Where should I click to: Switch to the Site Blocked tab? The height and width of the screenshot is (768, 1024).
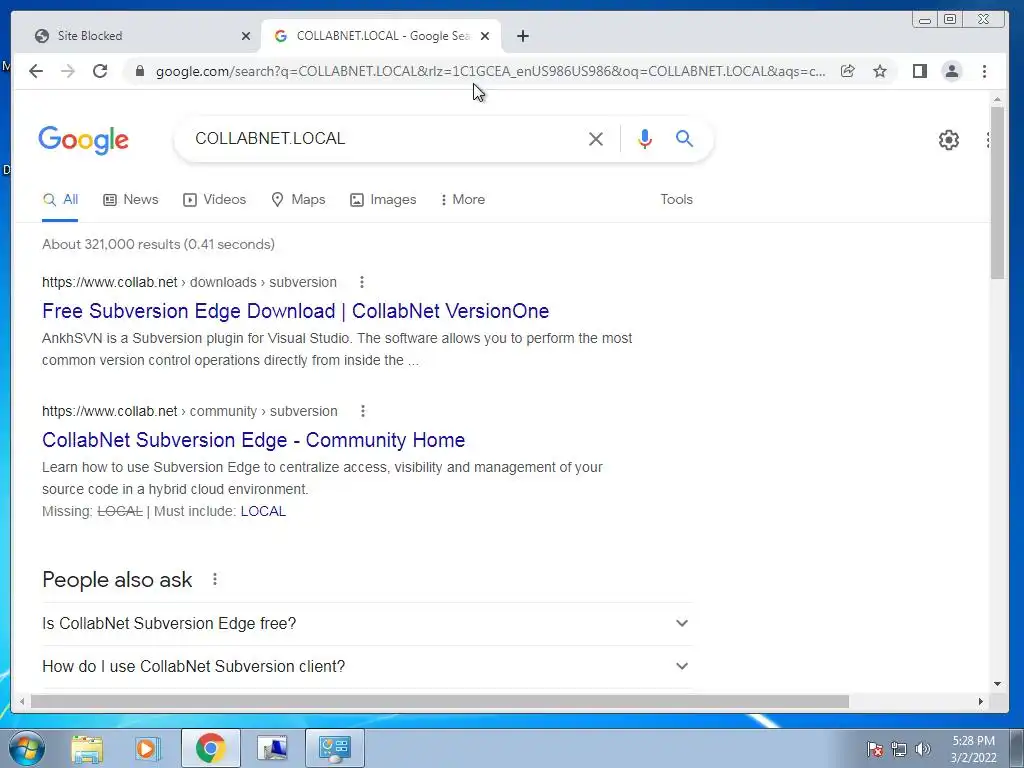(x=137, y=36)
